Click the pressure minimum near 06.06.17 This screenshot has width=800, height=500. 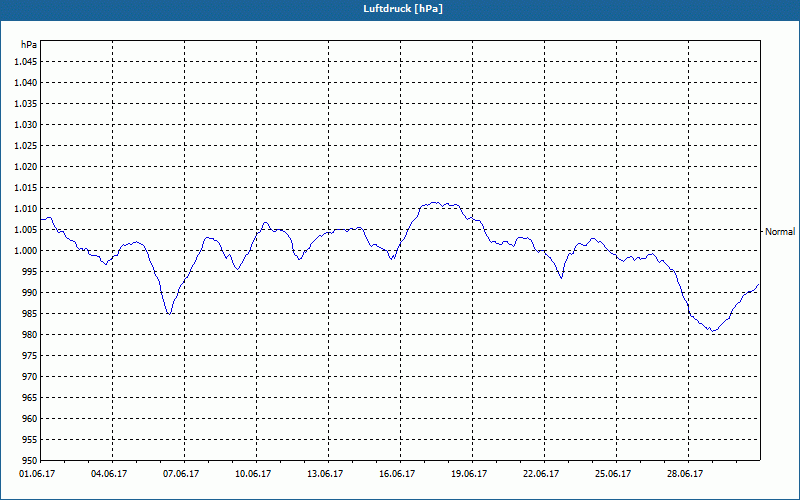click(x=169, y=314)
